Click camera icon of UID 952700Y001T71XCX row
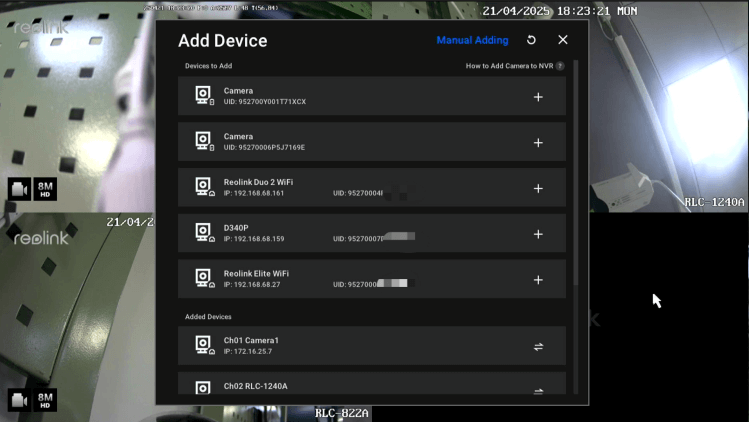 coord(204,96)
